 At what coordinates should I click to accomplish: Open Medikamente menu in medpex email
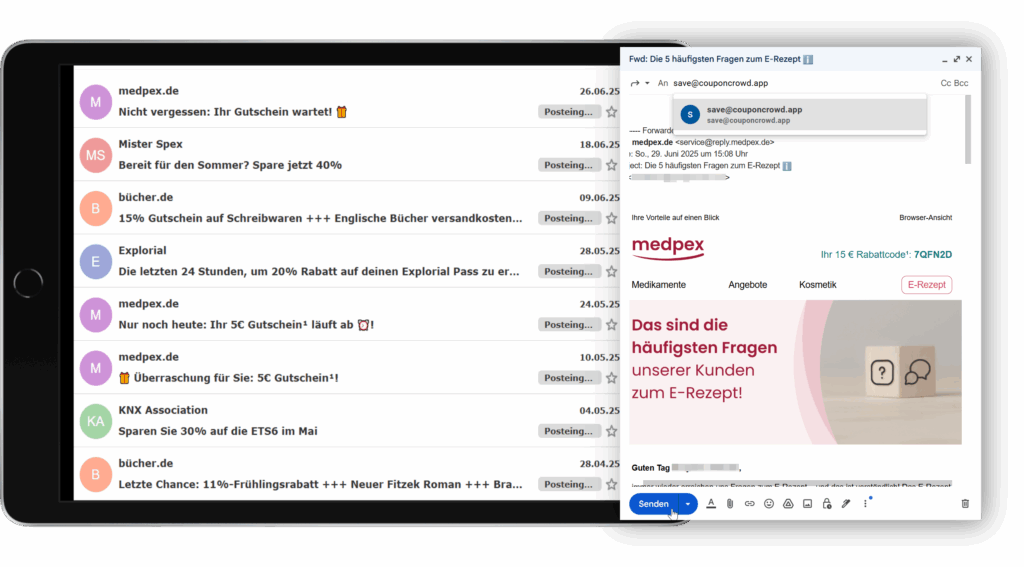[x=658, y=285]
